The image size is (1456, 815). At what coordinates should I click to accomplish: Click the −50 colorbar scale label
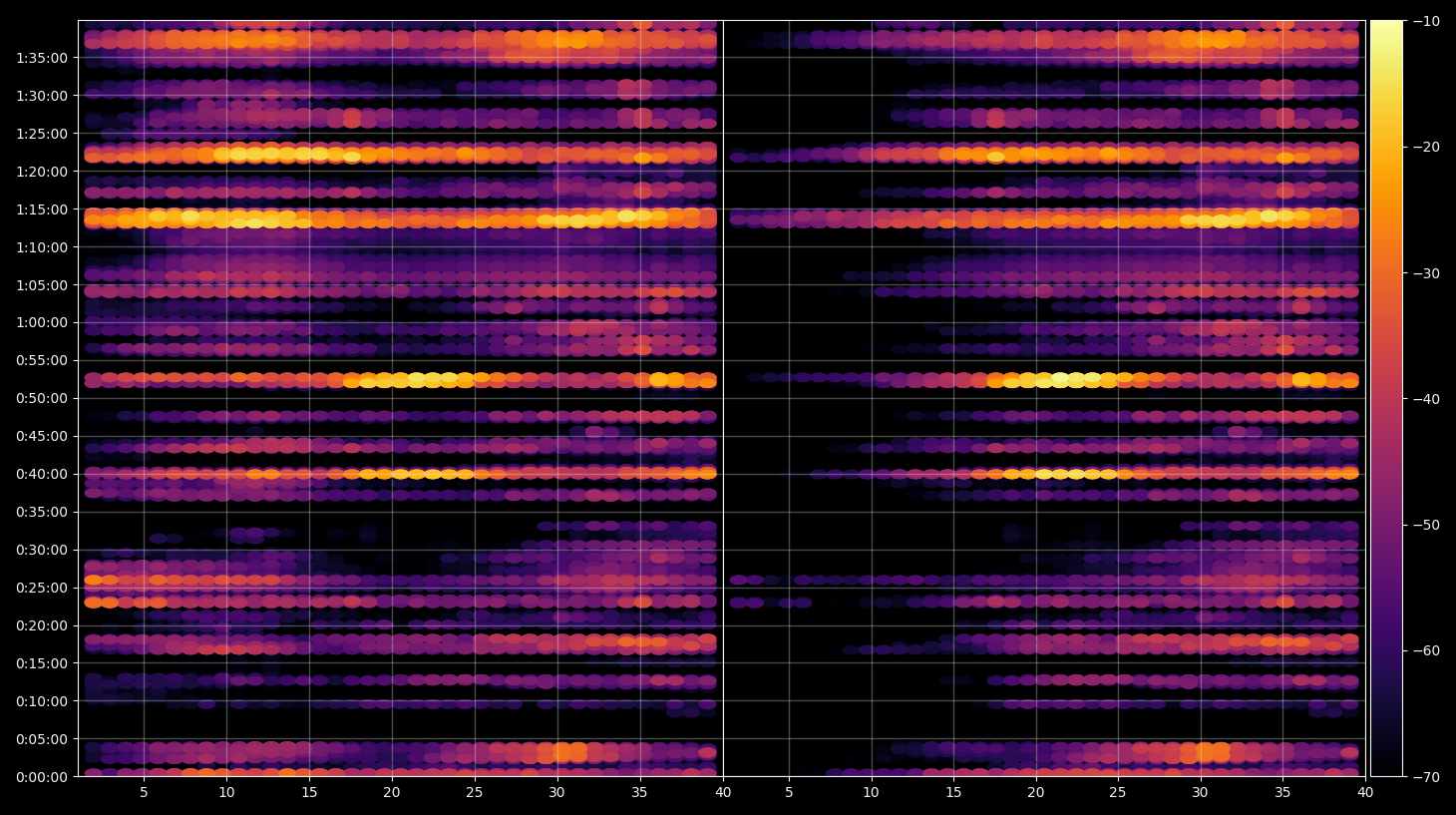pos(1427,525)
